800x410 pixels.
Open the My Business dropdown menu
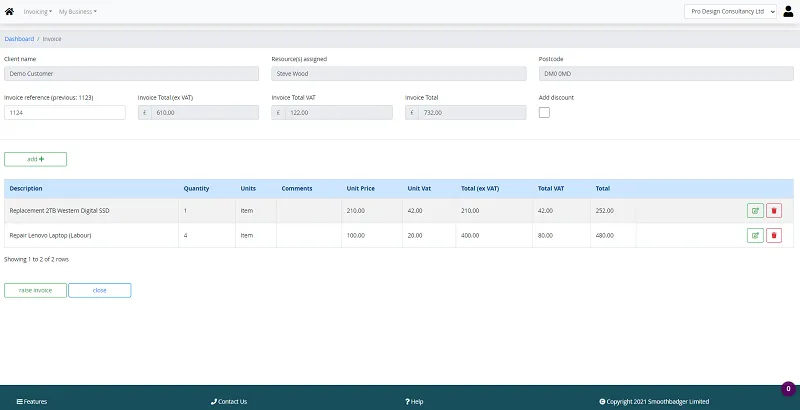pyautogui.click(x=78, y=11)
